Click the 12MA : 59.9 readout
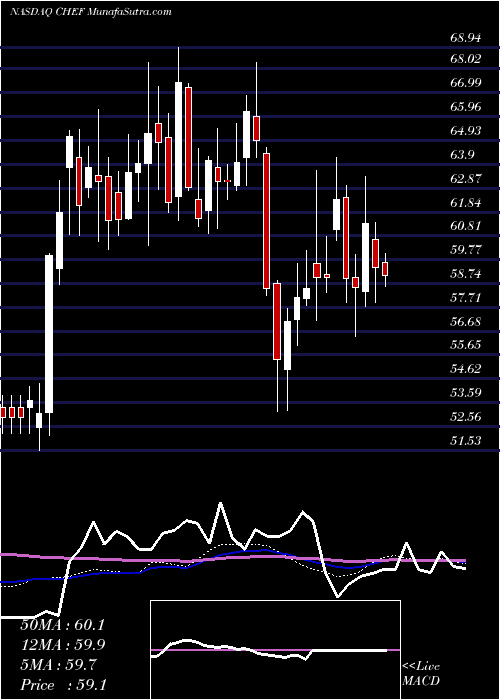 (x=62, y=645)
